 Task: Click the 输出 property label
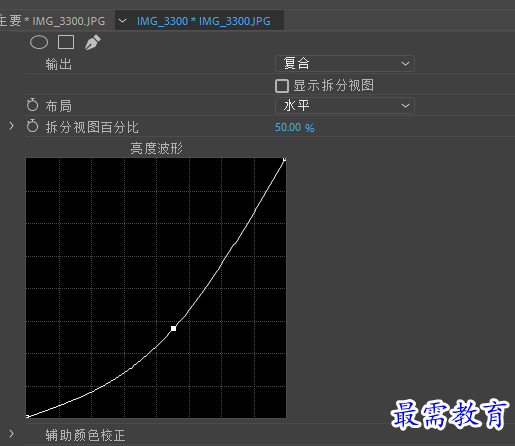(59, 64)
